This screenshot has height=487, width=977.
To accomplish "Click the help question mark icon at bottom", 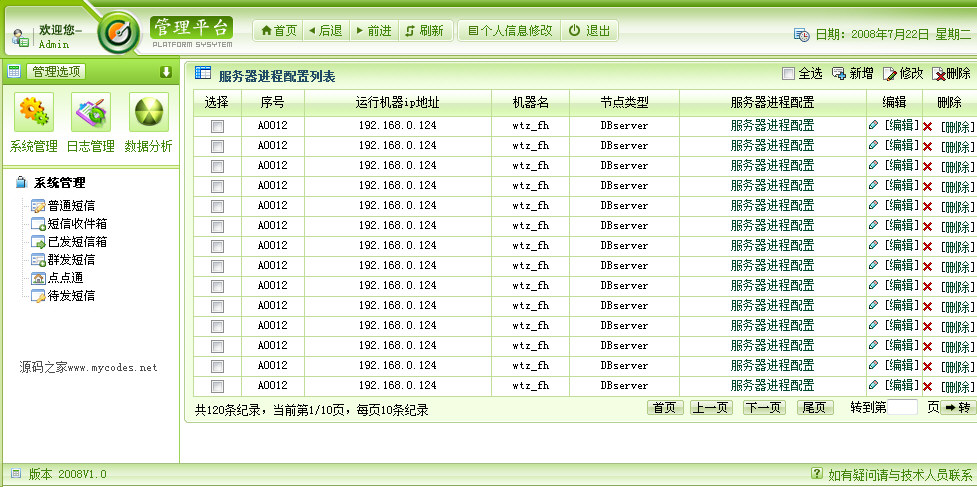I will [817, 473].
